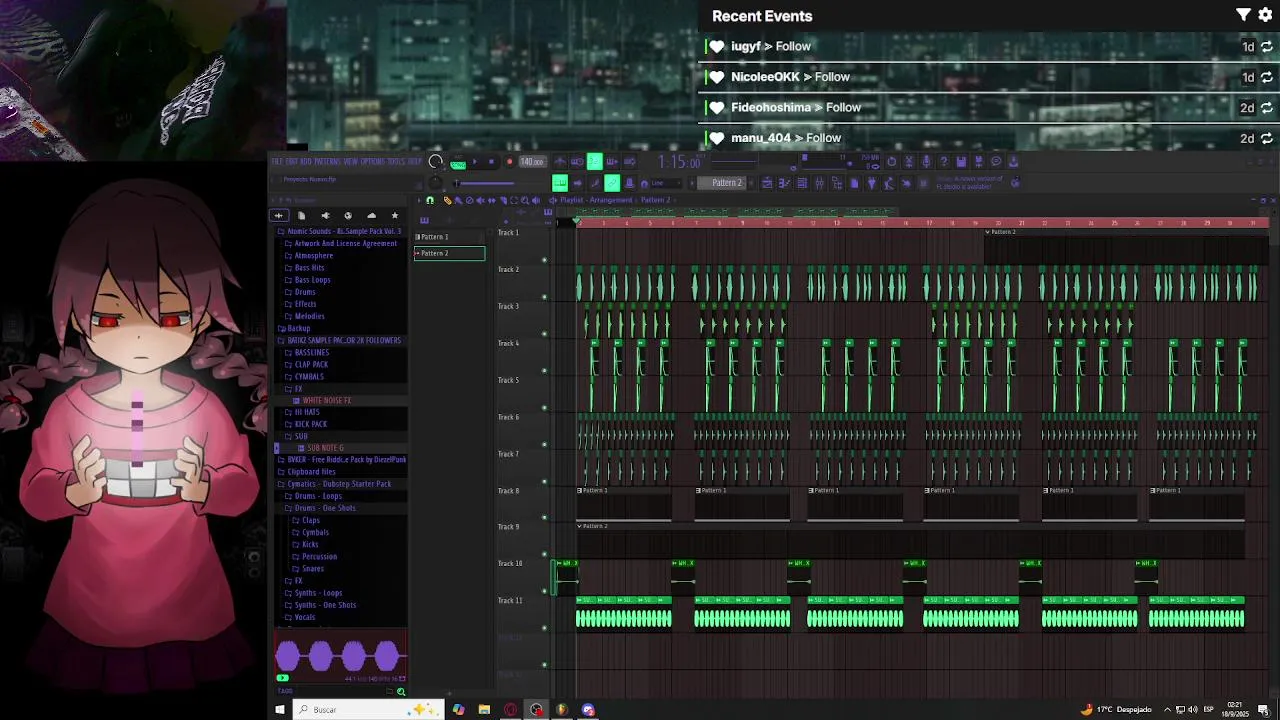Open the plugin picker plug icon
The image size is (1280, 720).
click(872, 183)
